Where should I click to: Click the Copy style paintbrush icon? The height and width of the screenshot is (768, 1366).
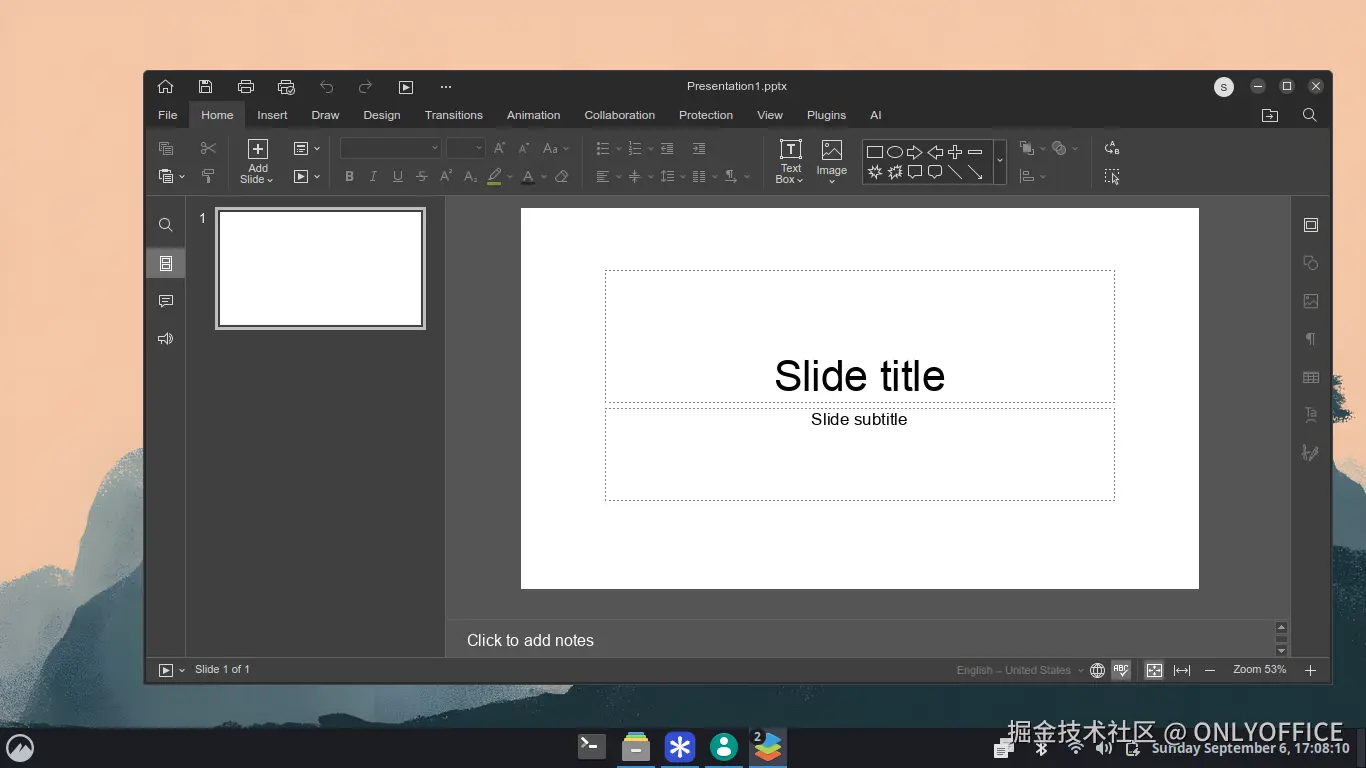(208, 176)
